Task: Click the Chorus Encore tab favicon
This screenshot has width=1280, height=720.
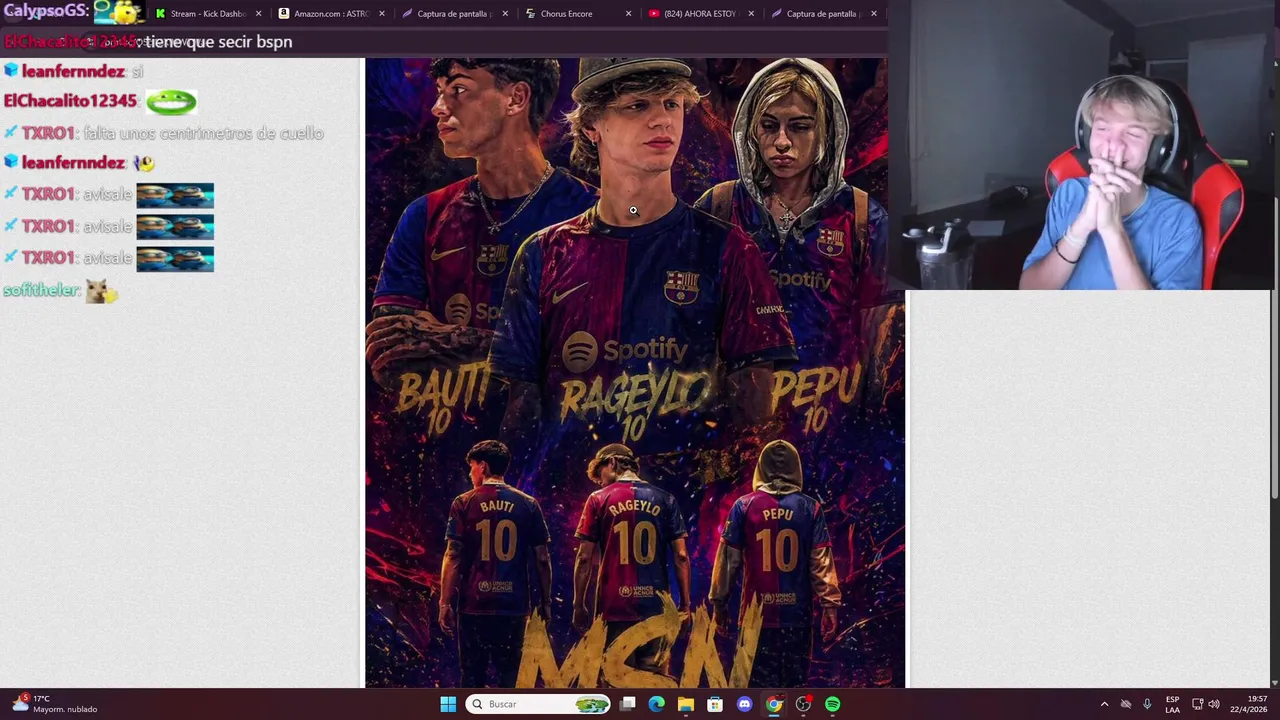Action: click(530, 14)
